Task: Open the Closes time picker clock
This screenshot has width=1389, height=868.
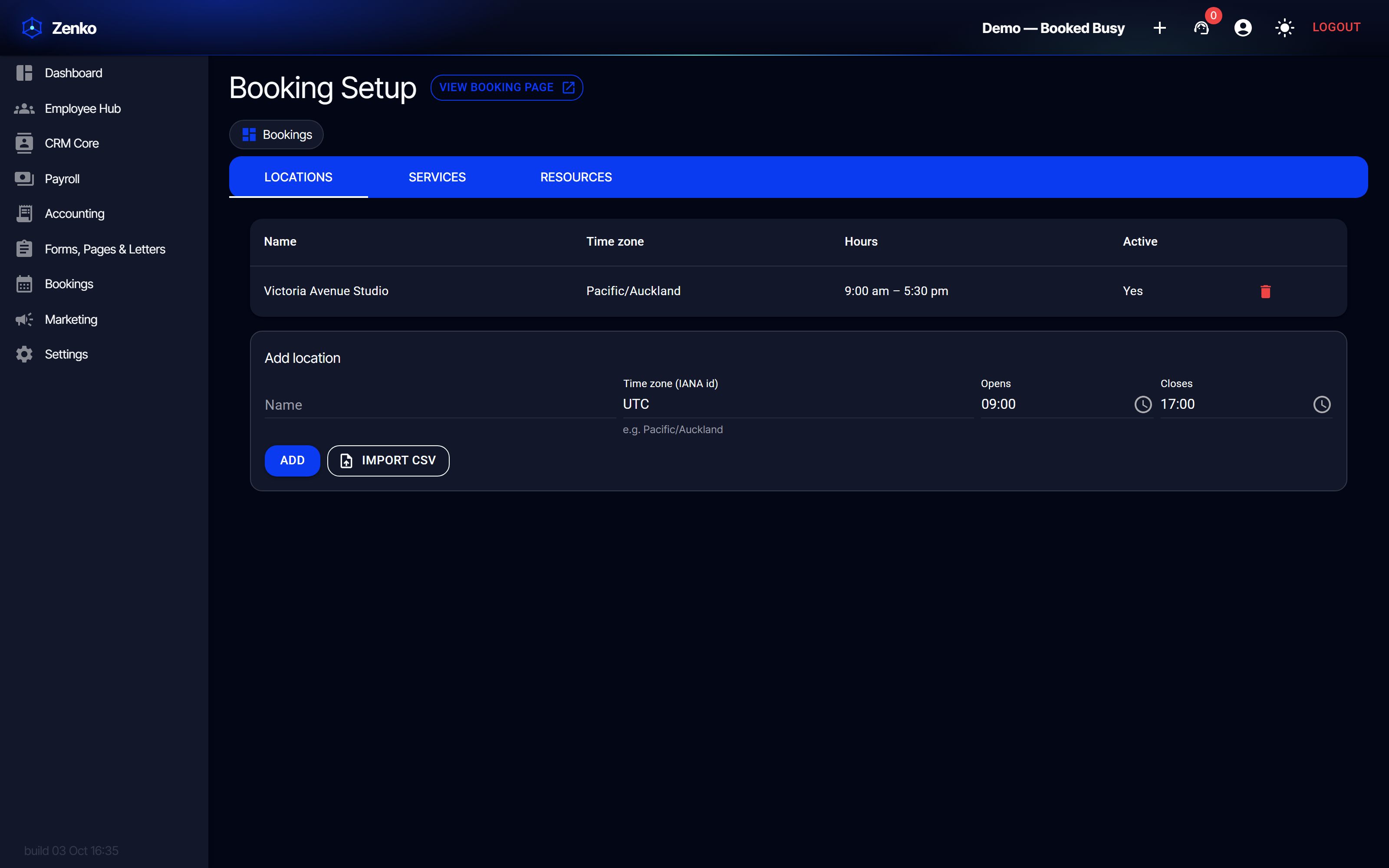Action: [1322, 405]
